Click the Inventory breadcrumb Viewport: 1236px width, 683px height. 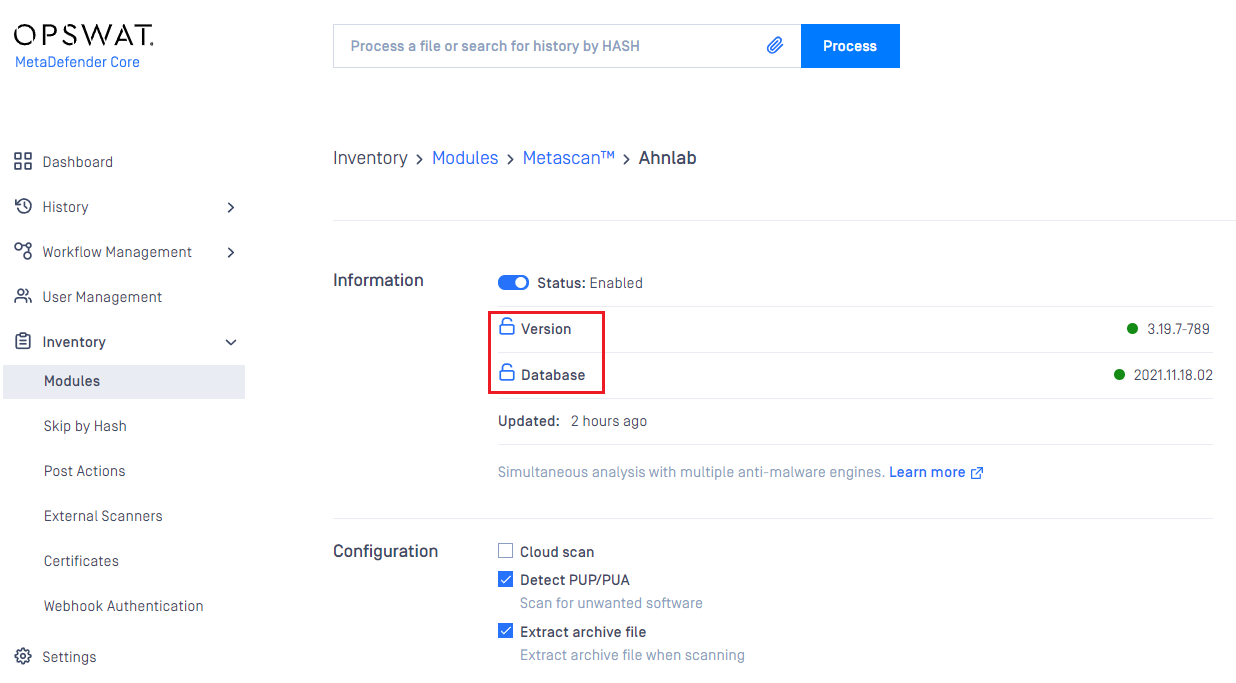tap(370, 158)
